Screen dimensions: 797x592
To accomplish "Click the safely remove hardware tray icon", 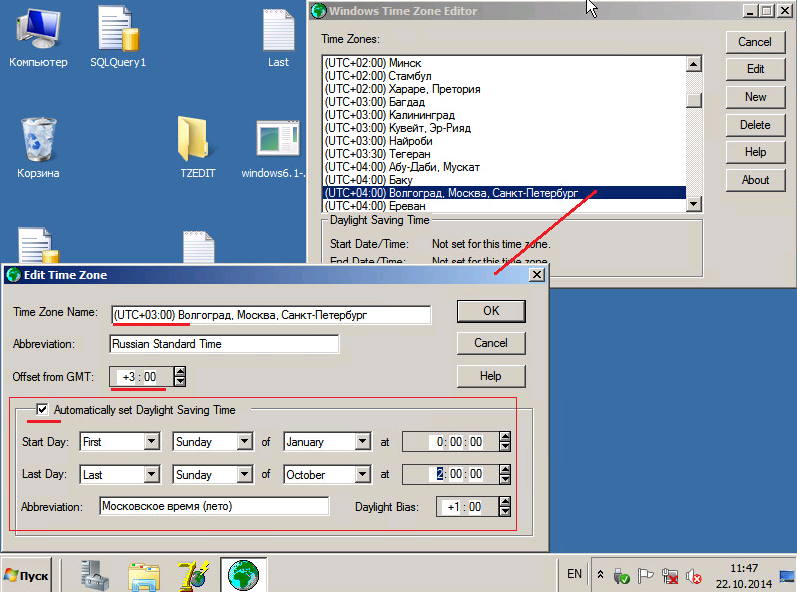I will click(621, 576).
